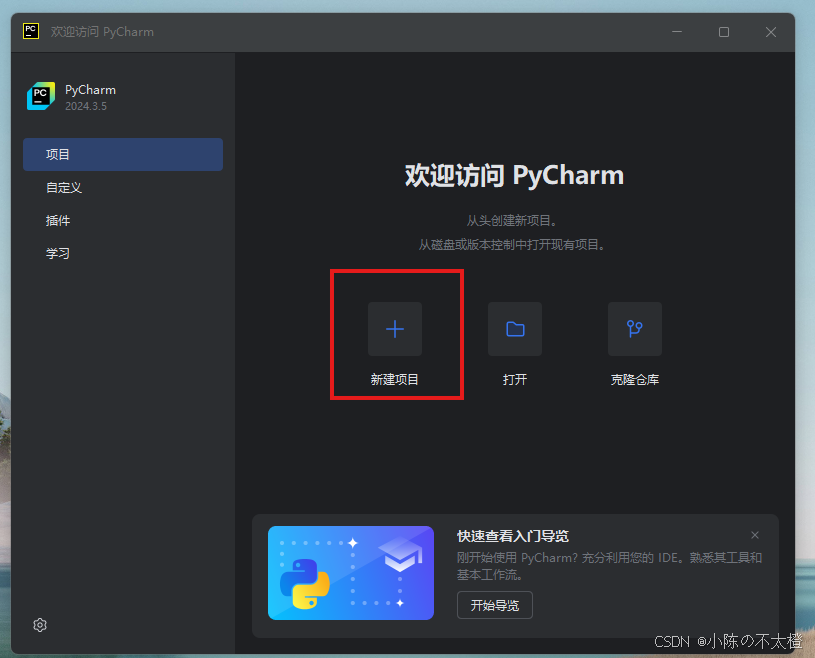Click the PyCharm title bar icon
Screen dimensions: 815x658
[x=31, y=31]
